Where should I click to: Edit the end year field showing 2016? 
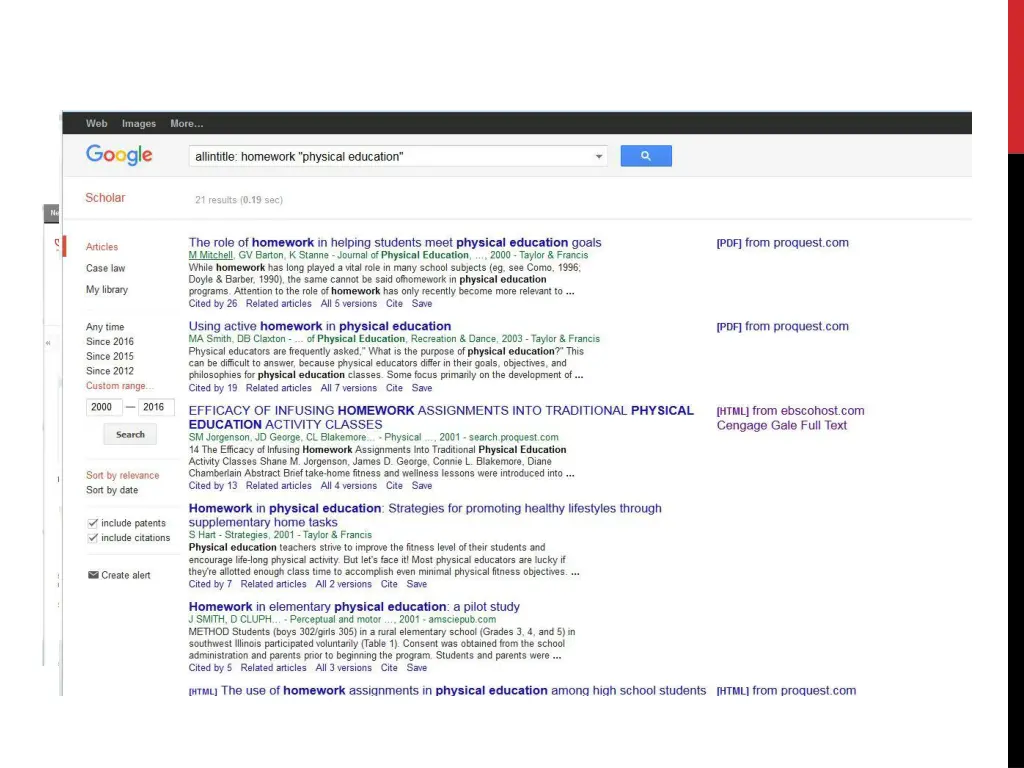[x=156, y=407]
